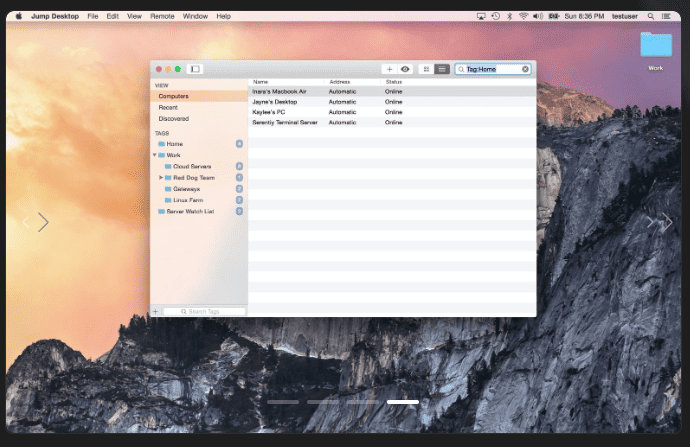Open the View menu
690x447 pixels.
pyautogui.click(x=134, y=16)
